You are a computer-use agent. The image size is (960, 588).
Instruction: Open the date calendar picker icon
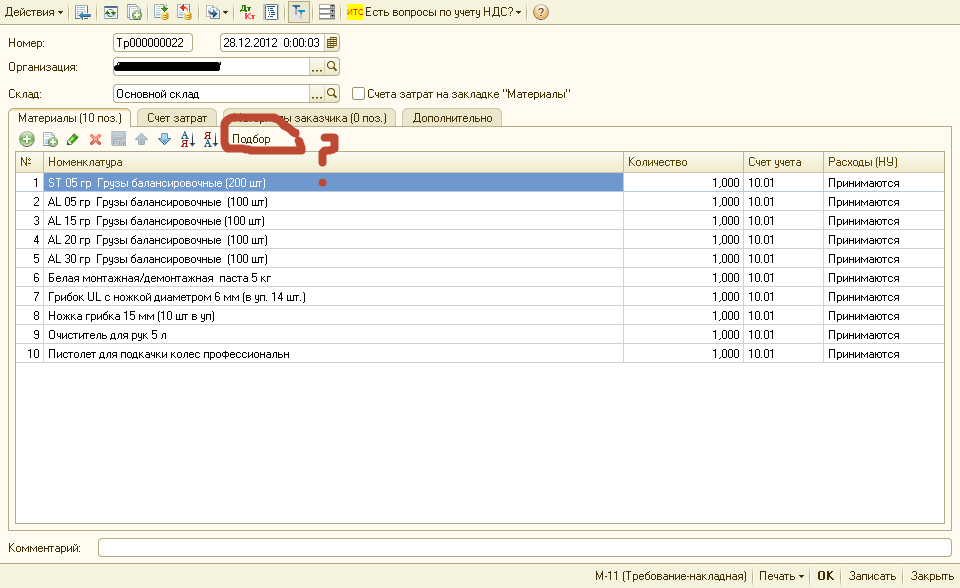(x=332, y=43)
